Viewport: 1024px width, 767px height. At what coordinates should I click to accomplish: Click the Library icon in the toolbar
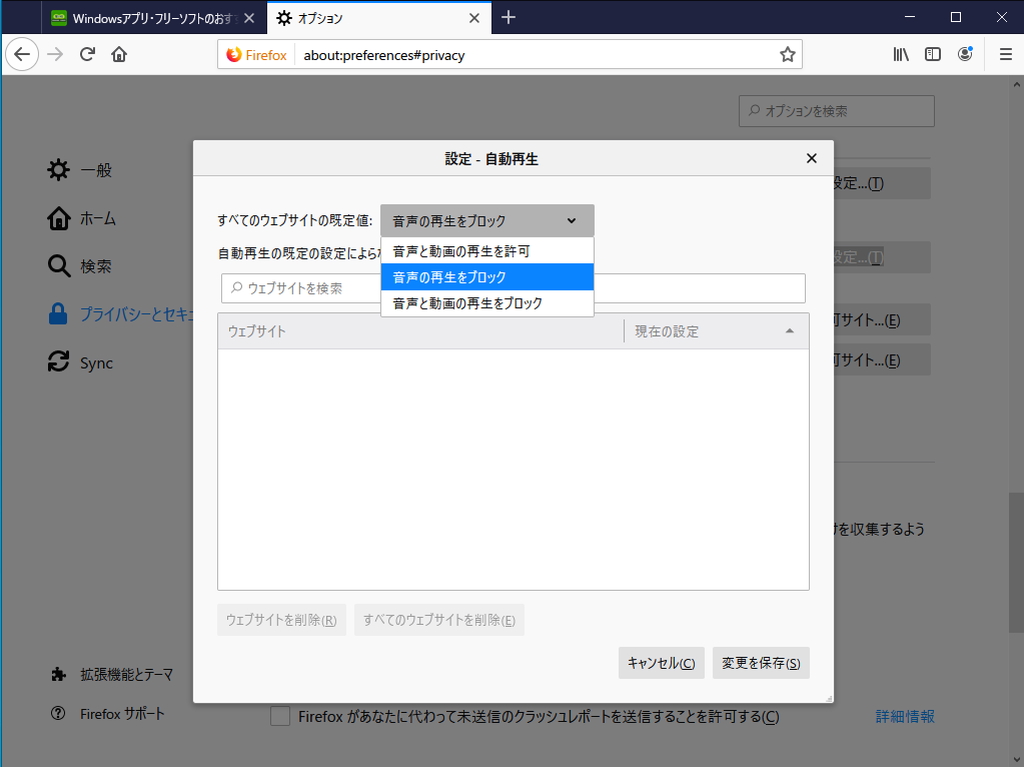[x=899, y=54]
